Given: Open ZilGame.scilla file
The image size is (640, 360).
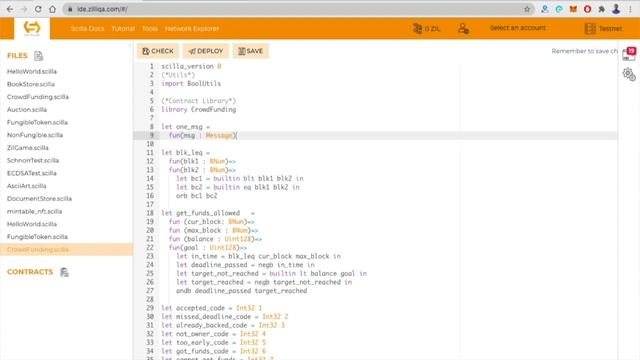Looking at the screenshot, I should click(27, 147).
